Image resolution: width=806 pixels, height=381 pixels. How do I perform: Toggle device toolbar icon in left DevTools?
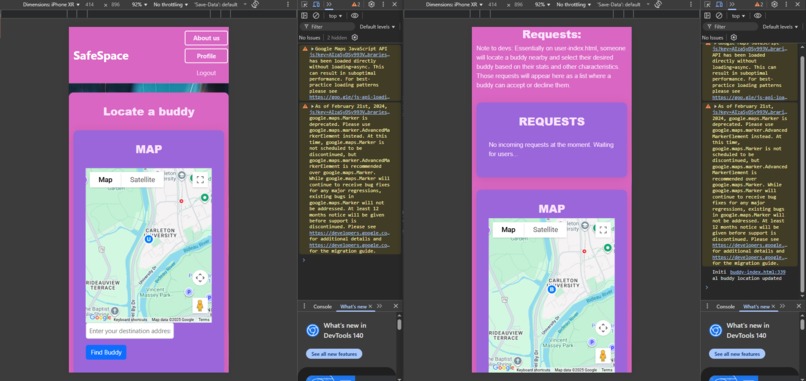tap(317, 4)
